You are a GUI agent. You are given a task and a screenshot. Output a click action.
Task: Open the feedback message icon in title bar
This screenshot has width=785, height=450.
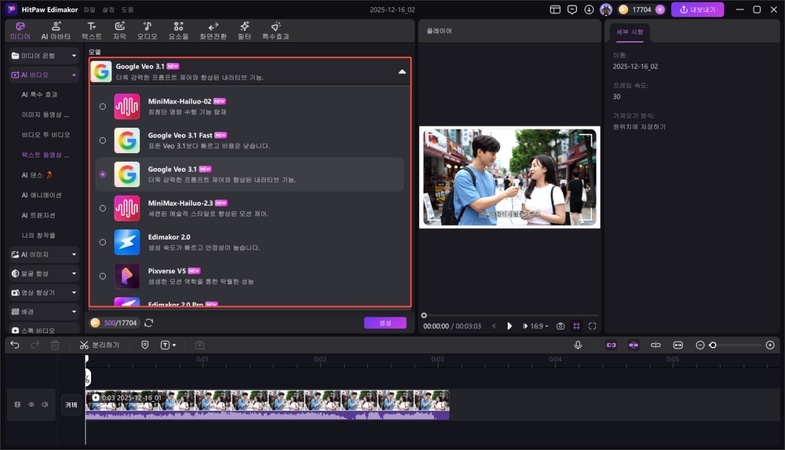pos(572,10)
